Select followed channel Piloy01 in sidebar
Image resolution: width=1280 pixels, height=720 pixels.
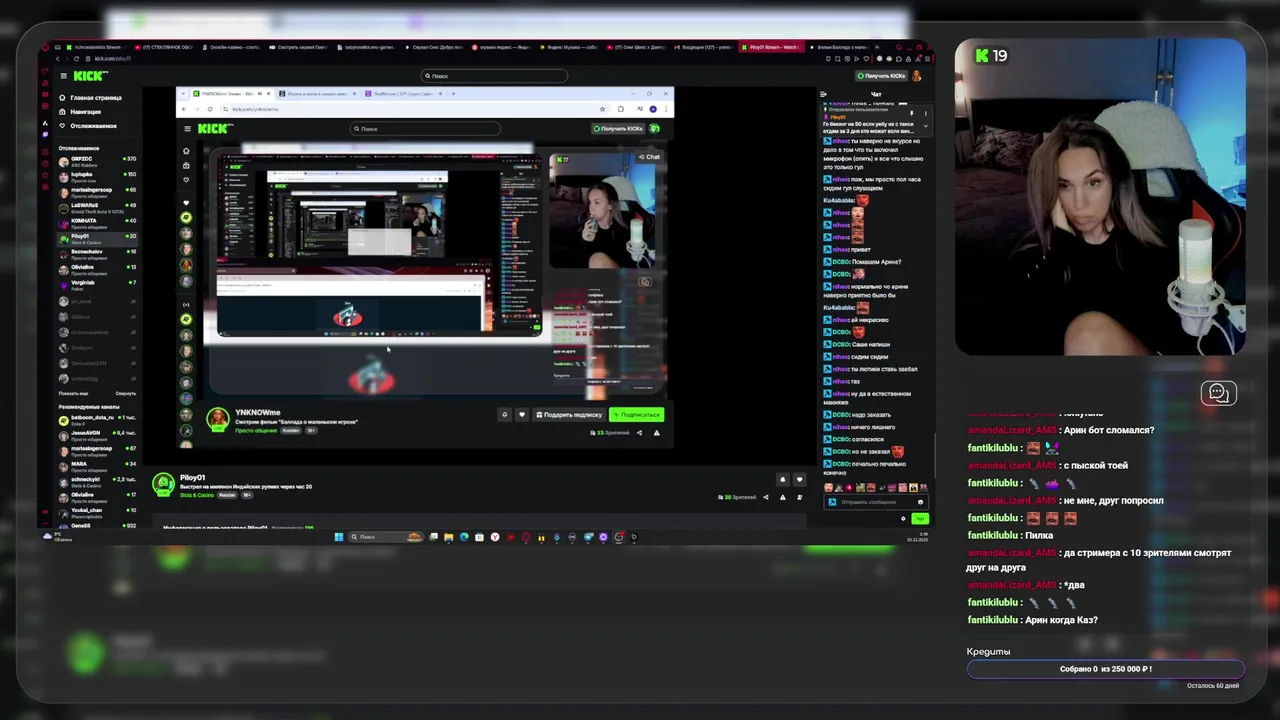(x=97, y=237)
